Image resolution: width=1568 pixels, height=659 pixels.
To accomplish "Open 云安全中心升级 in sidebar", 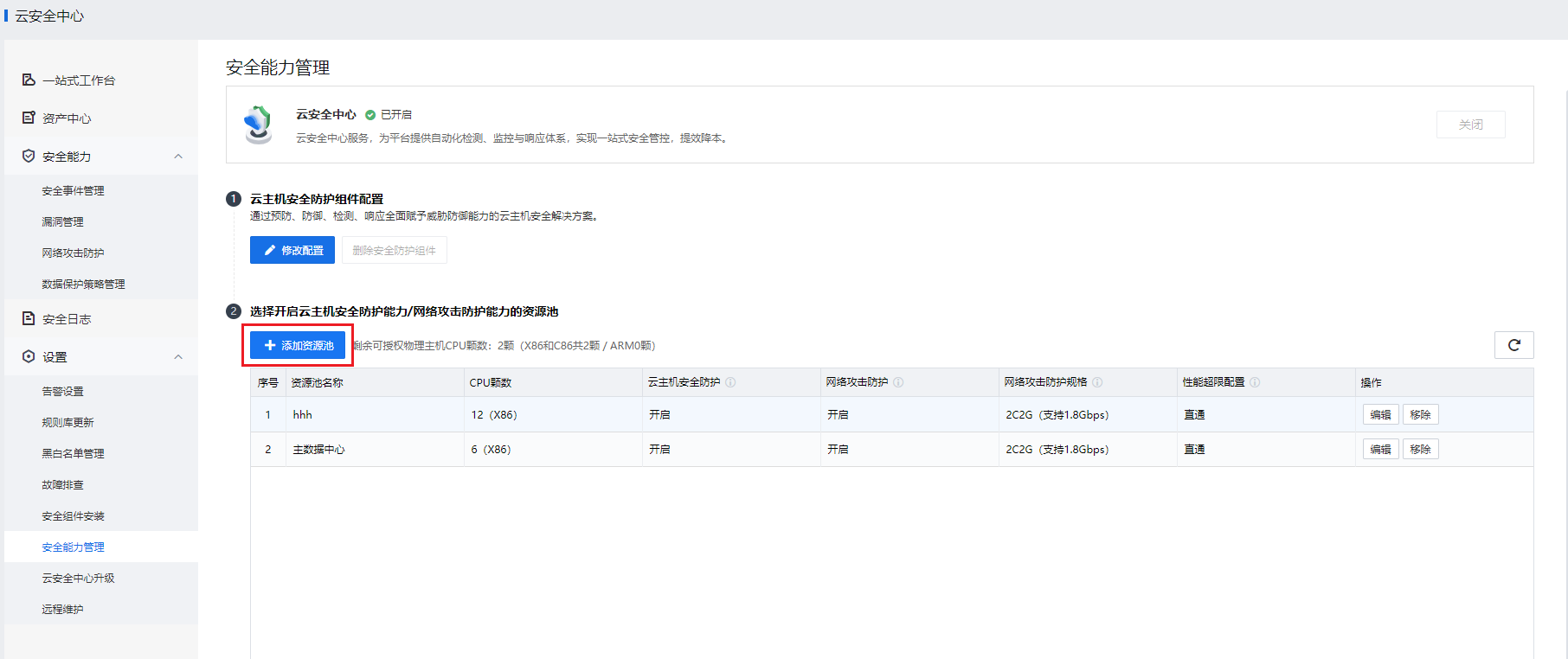I will coord(78,579).
